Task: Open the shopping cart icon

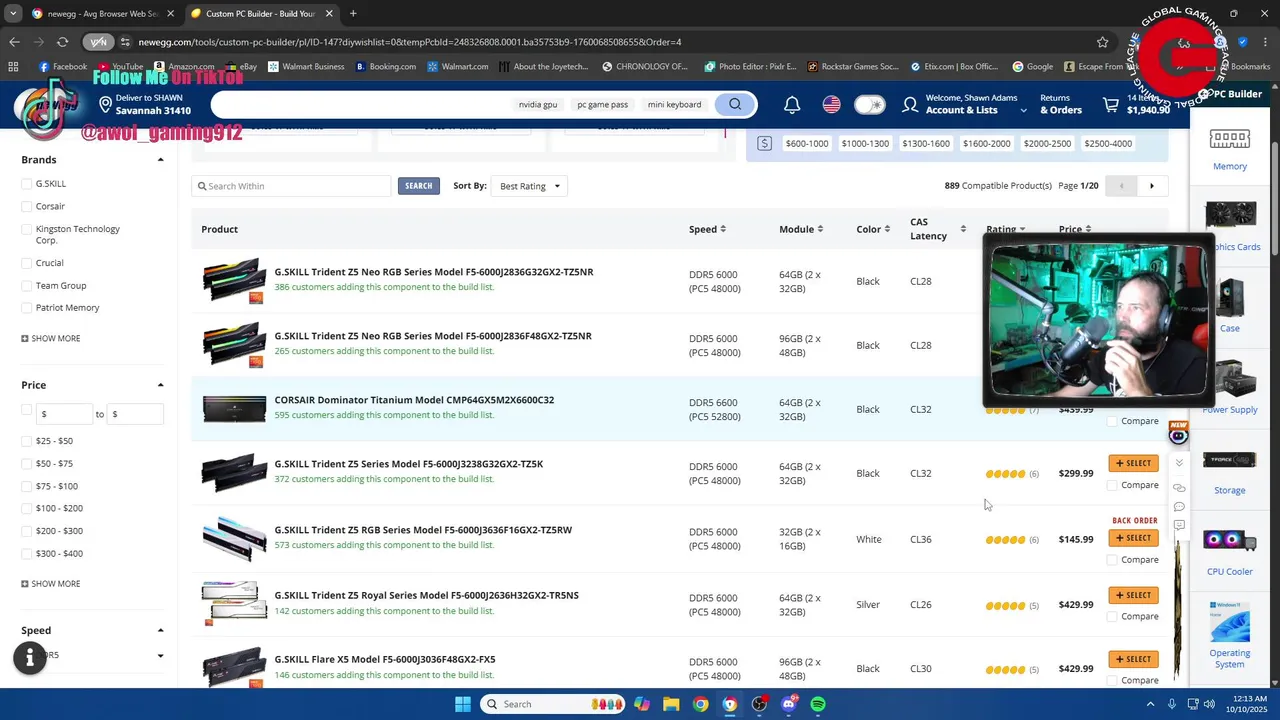Action: (x=1111, y=104)
